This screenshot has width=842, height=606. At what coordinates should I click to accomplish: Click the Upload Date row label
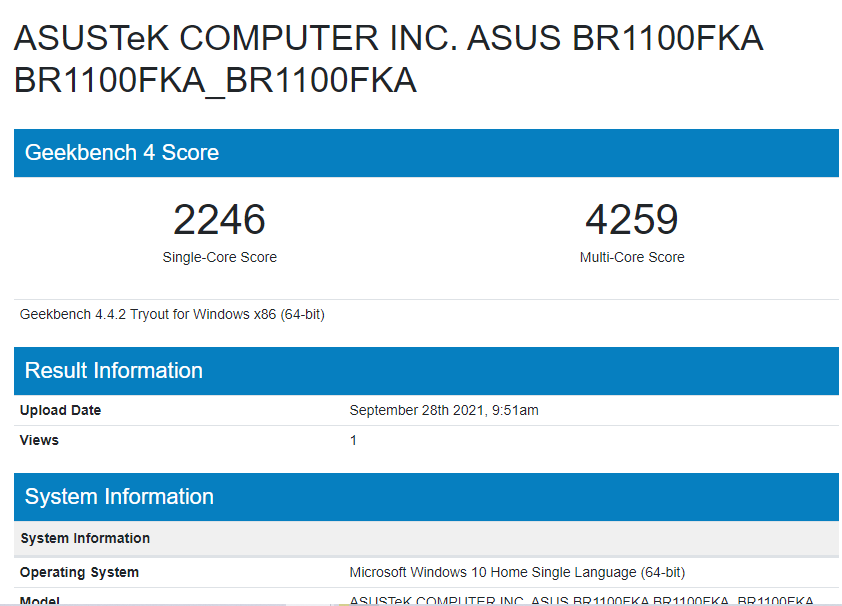pyautogui.click(x=60, y=410)
